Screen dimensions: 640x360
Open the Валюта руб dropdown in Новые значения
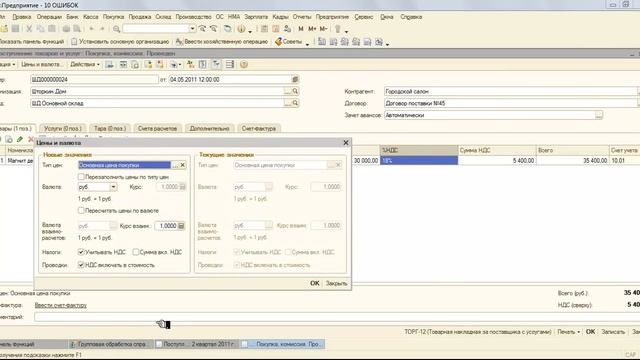pos(113,187)
